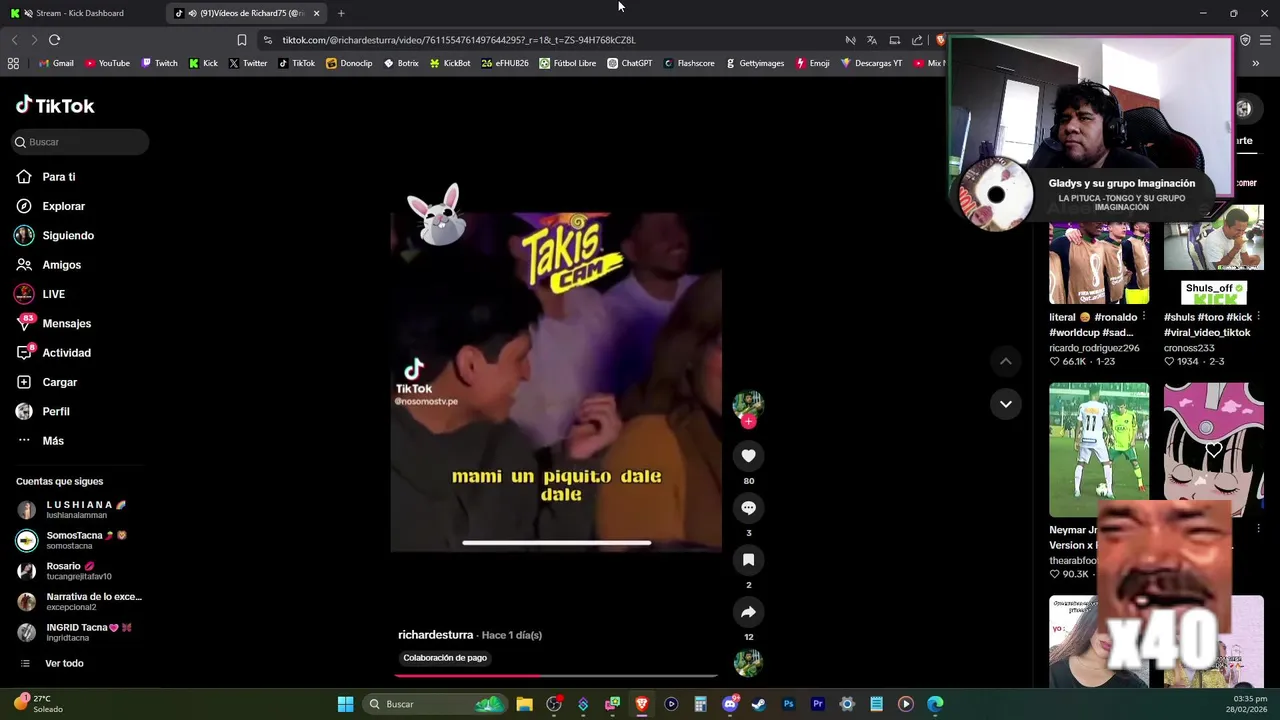This screenshot has width=1280, height=720.
Task: Share the video with arrow icon
Action: click(x=748, y=612)
